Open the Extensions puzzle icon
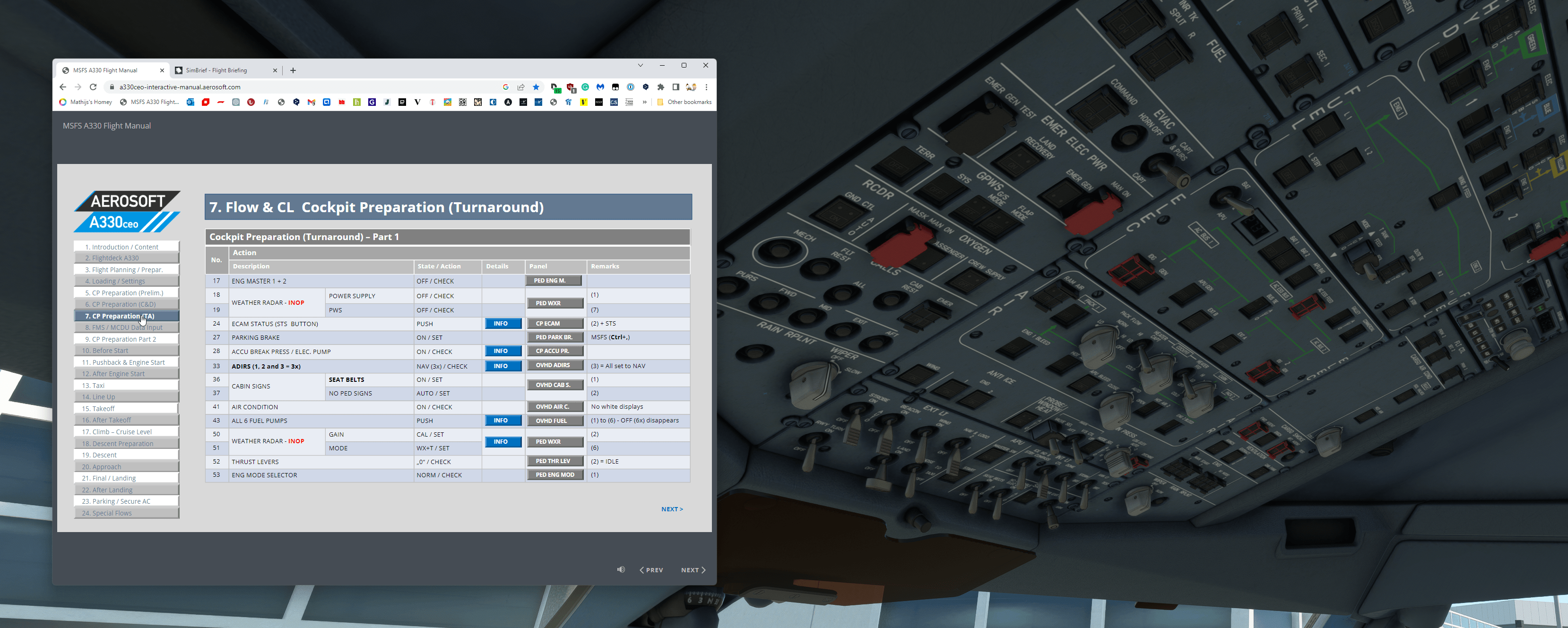Image resolution: width=1568 pixels, height=628 pixels. pos(661,87)
